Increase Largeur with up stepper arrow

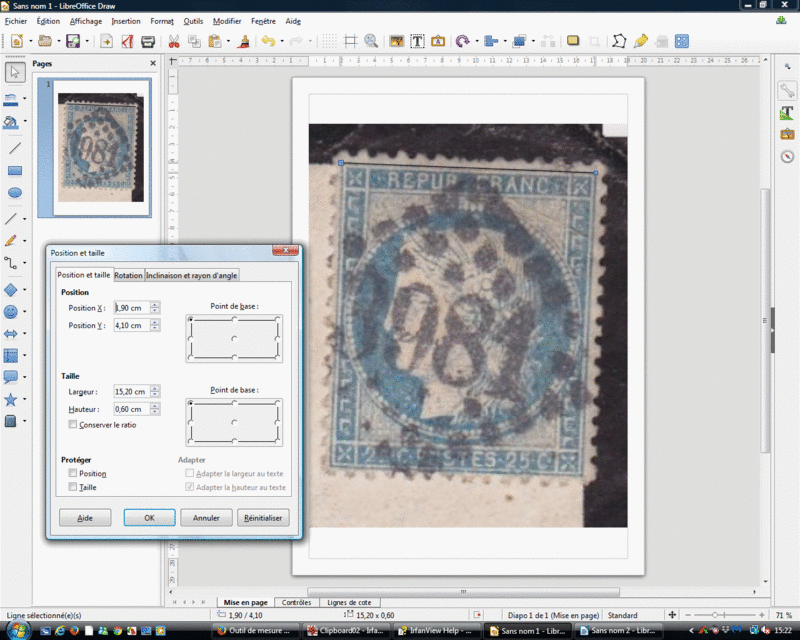coord(155,388)
